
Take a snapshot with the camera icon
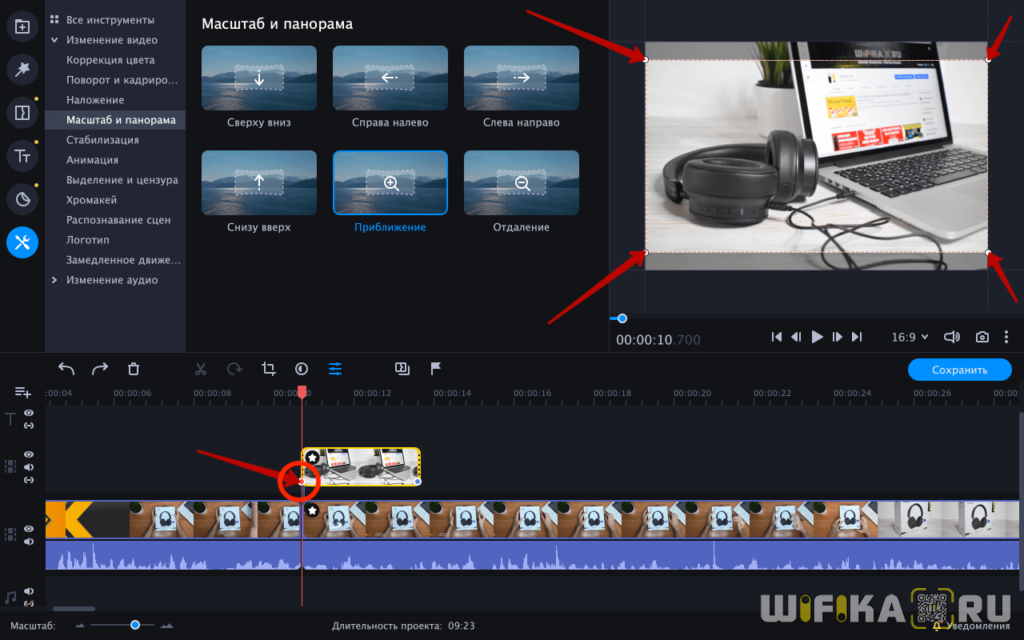click(983, 338)
